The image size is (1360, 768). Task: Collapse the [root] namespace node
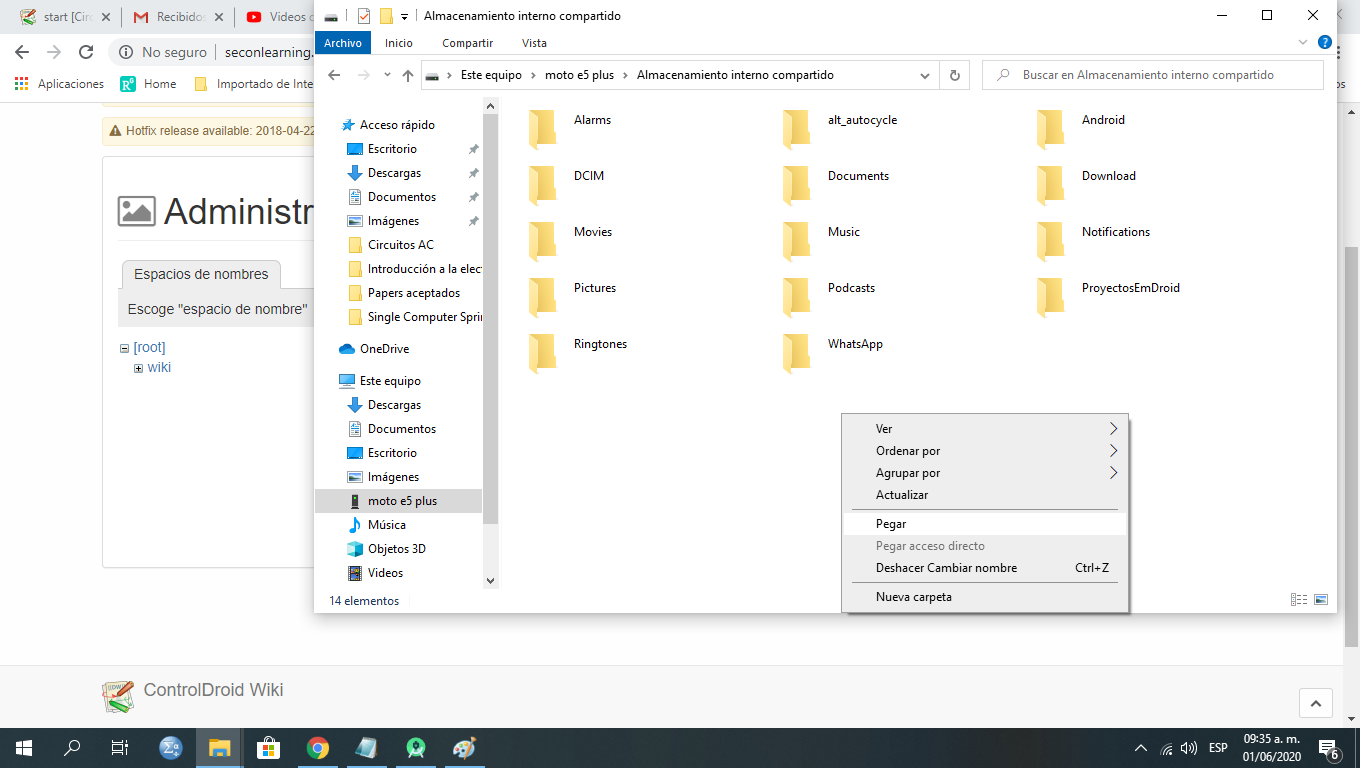(124, 348)
